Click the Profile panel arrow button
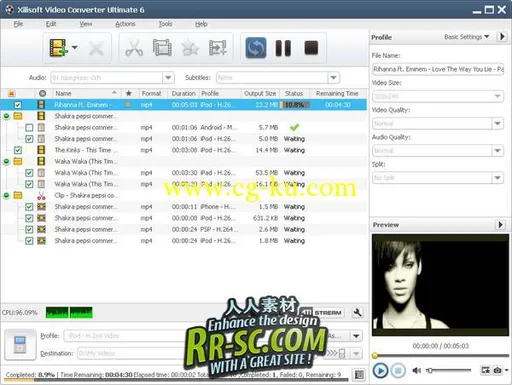 click(502, 36)
